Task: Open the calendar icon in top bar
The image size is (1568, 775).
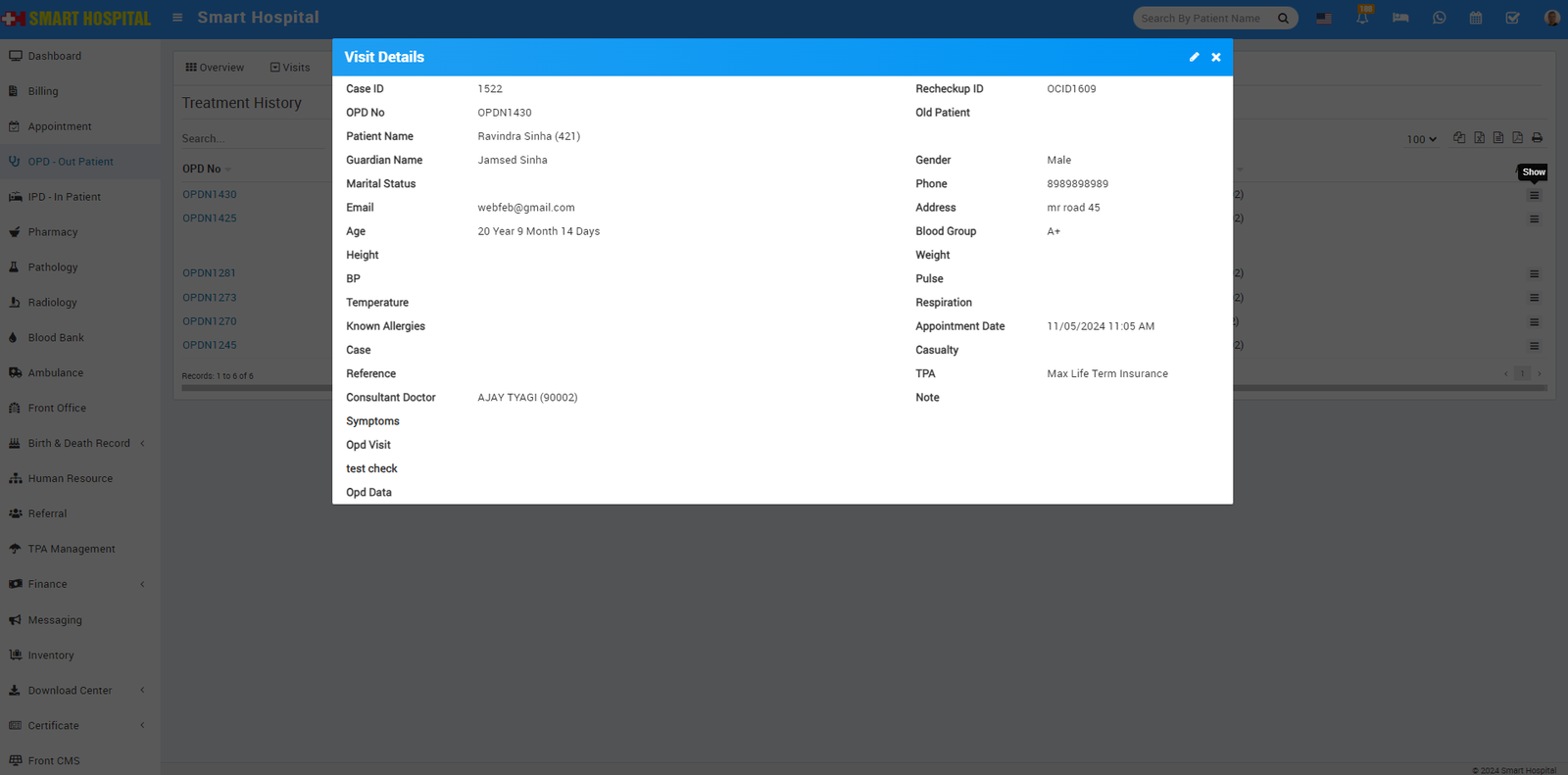Action: pos(1476,18)
